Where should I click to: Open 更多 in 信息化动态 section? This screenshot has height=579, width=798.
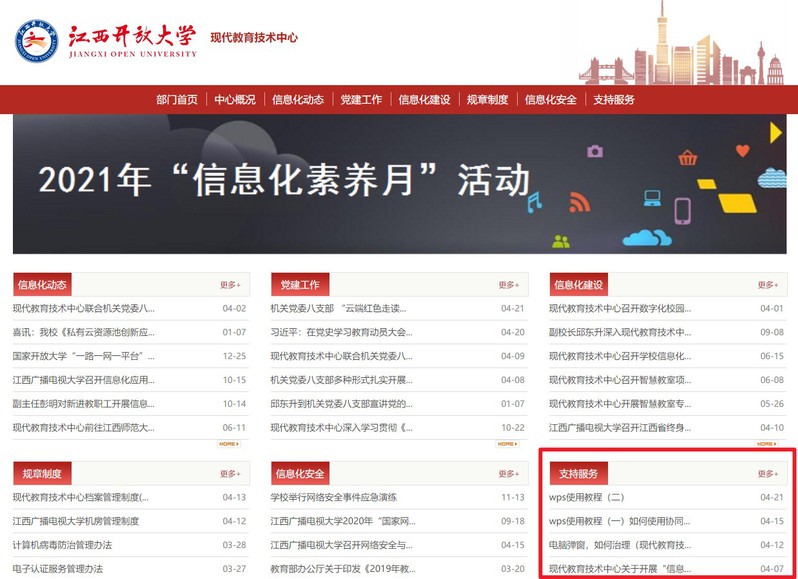click(230, 285)
